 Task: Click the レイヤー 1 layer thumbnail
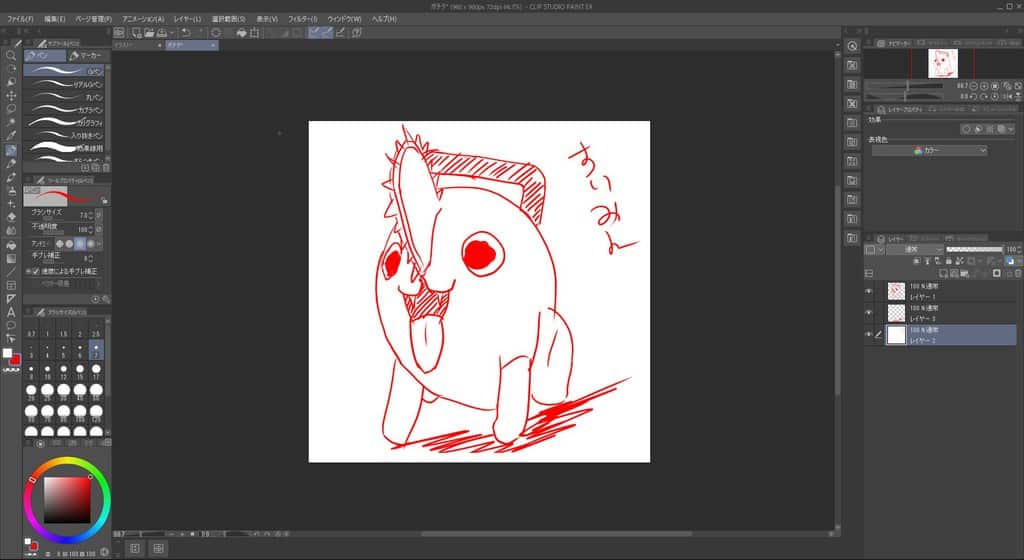[897, 291]
